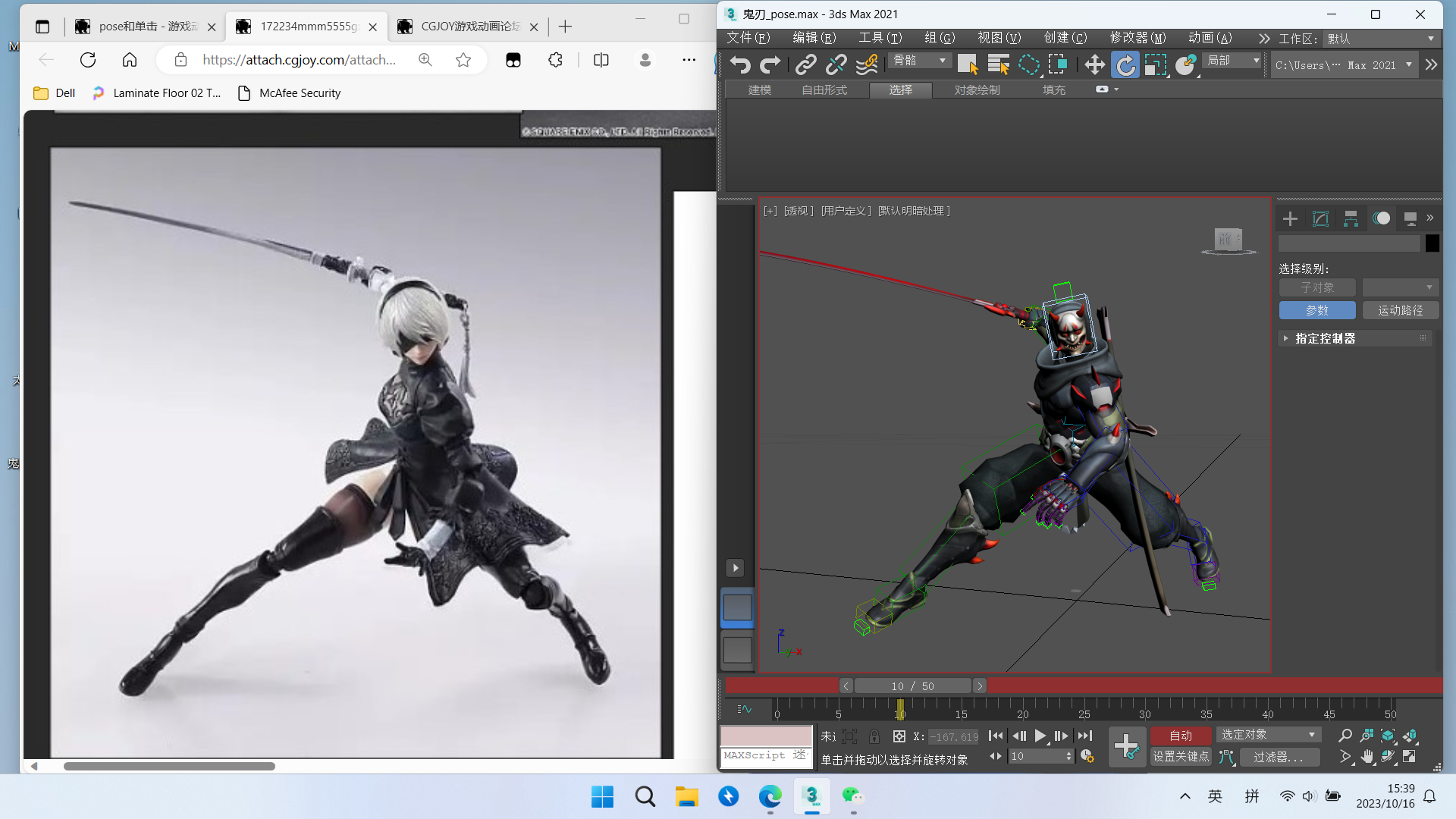Open the Create panel plus icon
1456x819 pixels.
(x=1290, y=219)
